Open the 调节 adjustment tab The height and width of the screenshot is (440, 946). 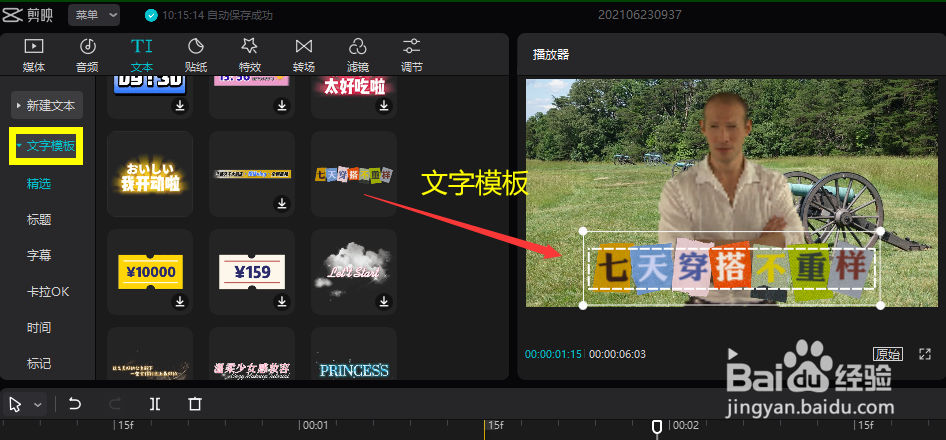411,55
